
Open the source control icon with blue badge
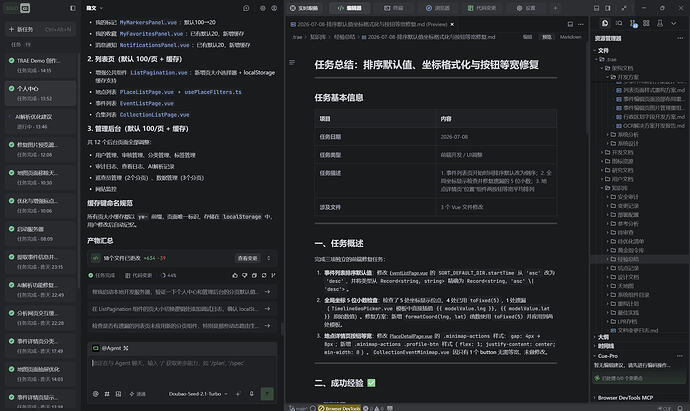pos(633,23)
